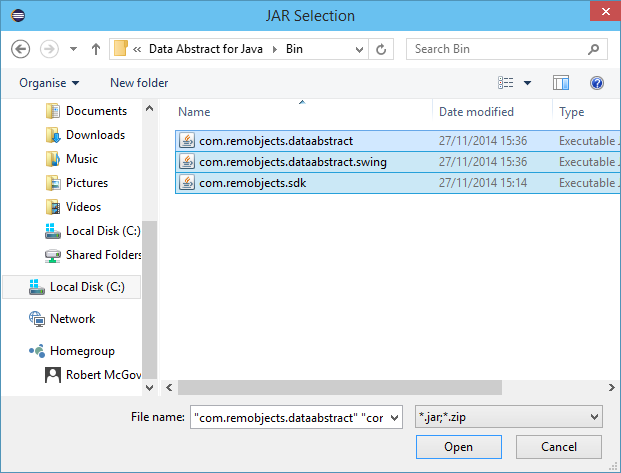
Task: Click the Pictures folder icon
Action: 53,183
